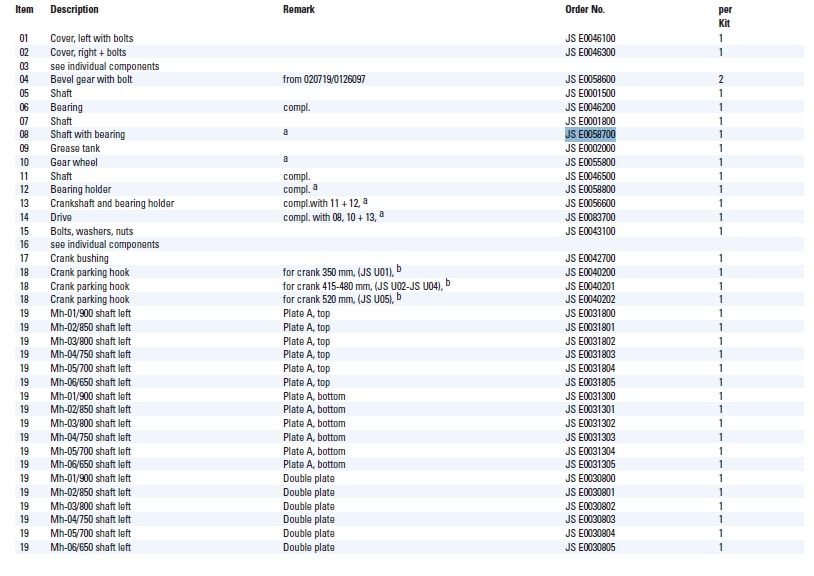The image size is (814, 576).
Task: Select order number JS E0046300
Action: [x=590, y=52]
